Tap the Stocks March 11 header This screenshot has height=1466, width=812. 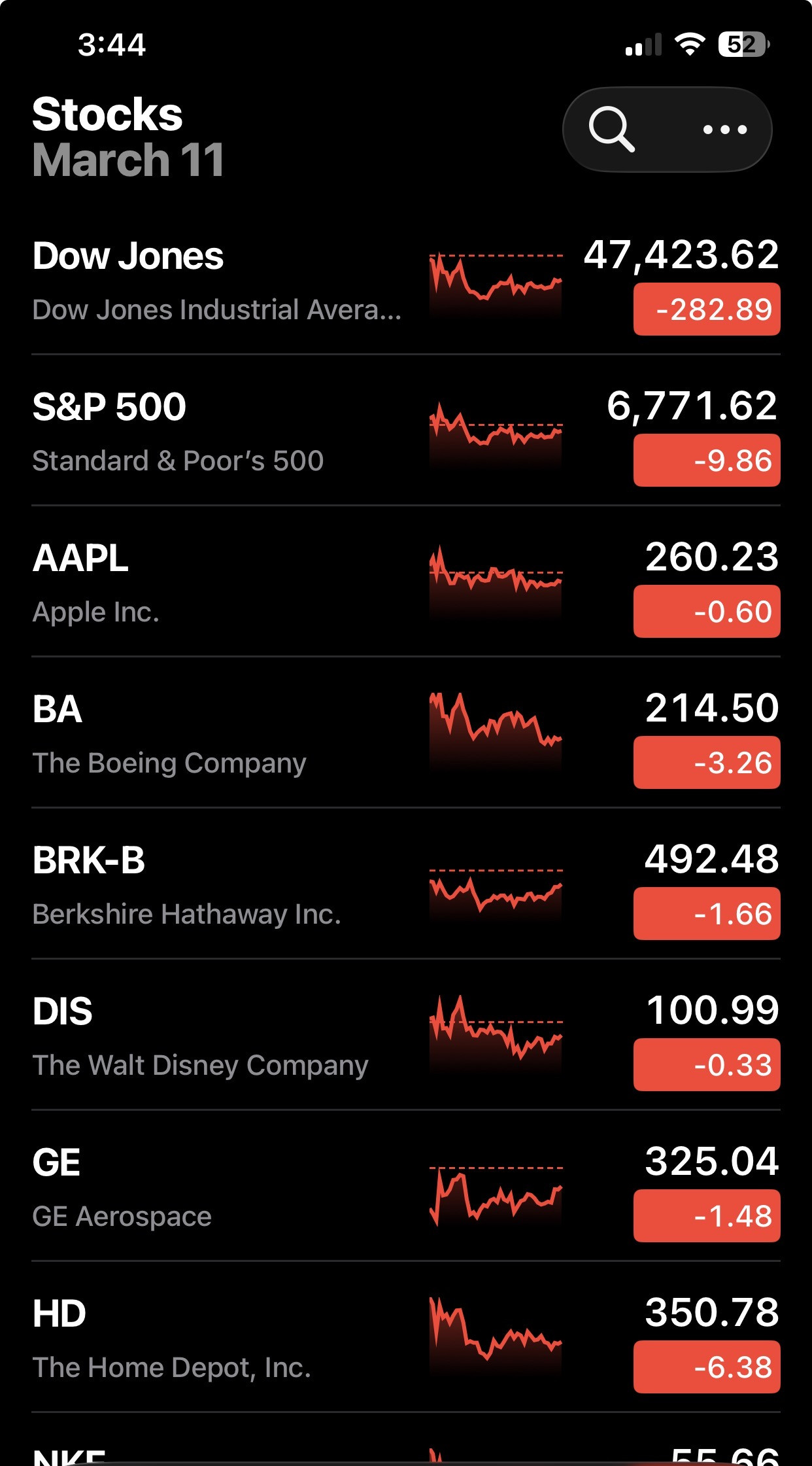(x=128, y=137)
